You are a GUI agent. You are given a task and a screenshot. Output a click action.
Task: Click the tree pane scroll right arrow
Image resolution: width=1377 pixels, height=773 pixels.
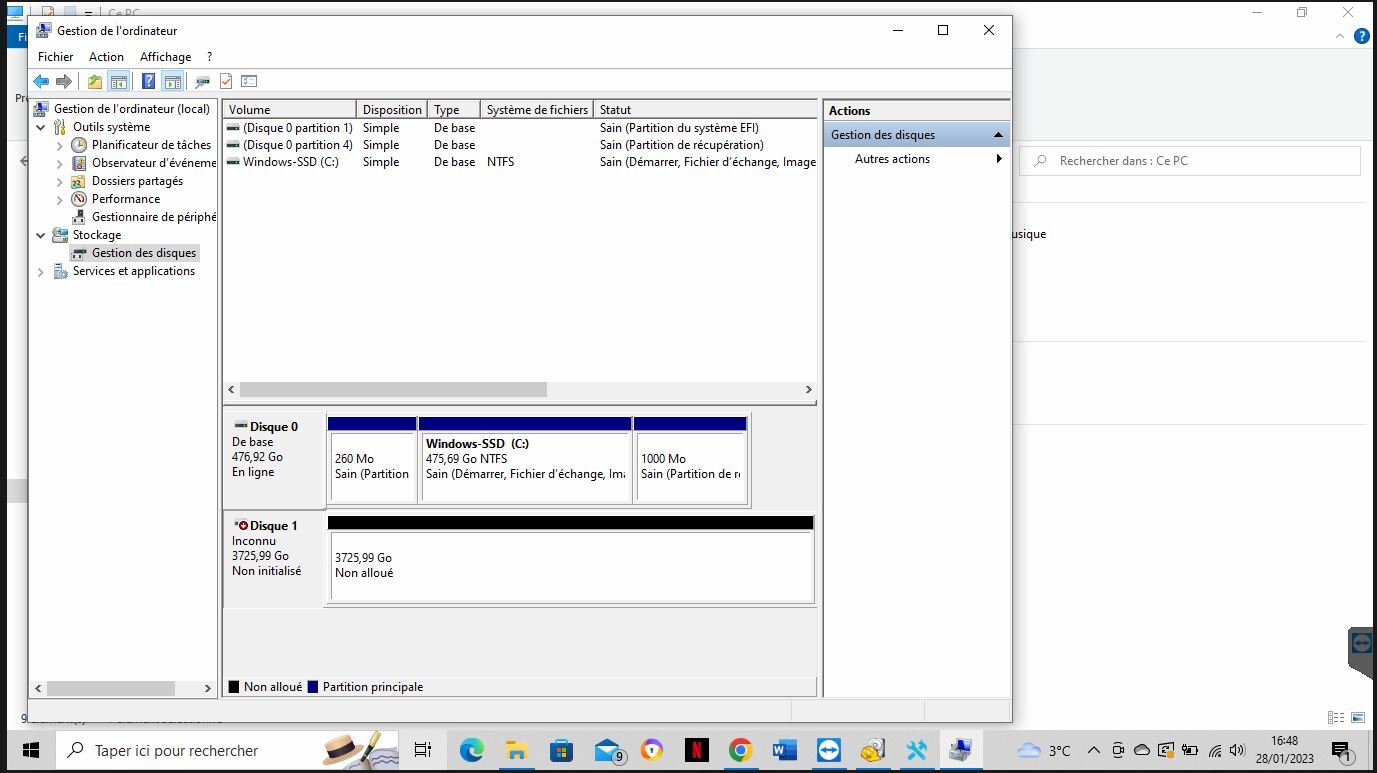[x=207, y=688]
